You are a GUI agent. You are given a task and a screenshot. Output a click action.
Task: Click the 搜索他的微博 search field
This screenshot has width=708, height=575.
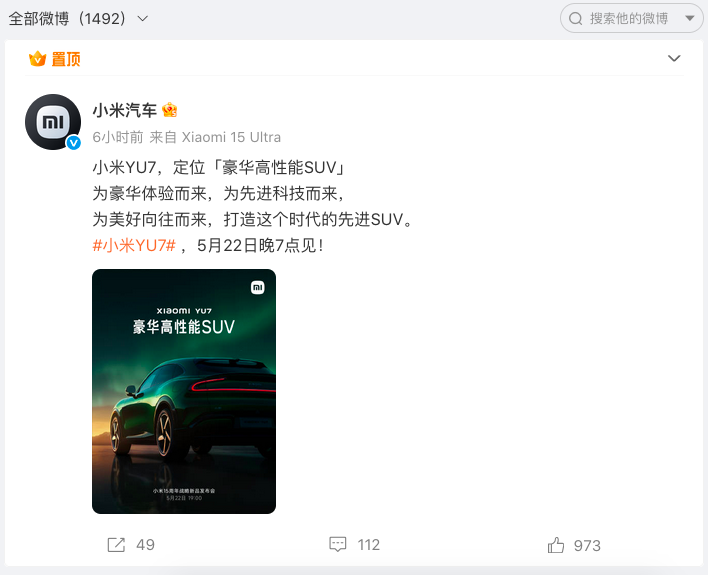[631, 19]
